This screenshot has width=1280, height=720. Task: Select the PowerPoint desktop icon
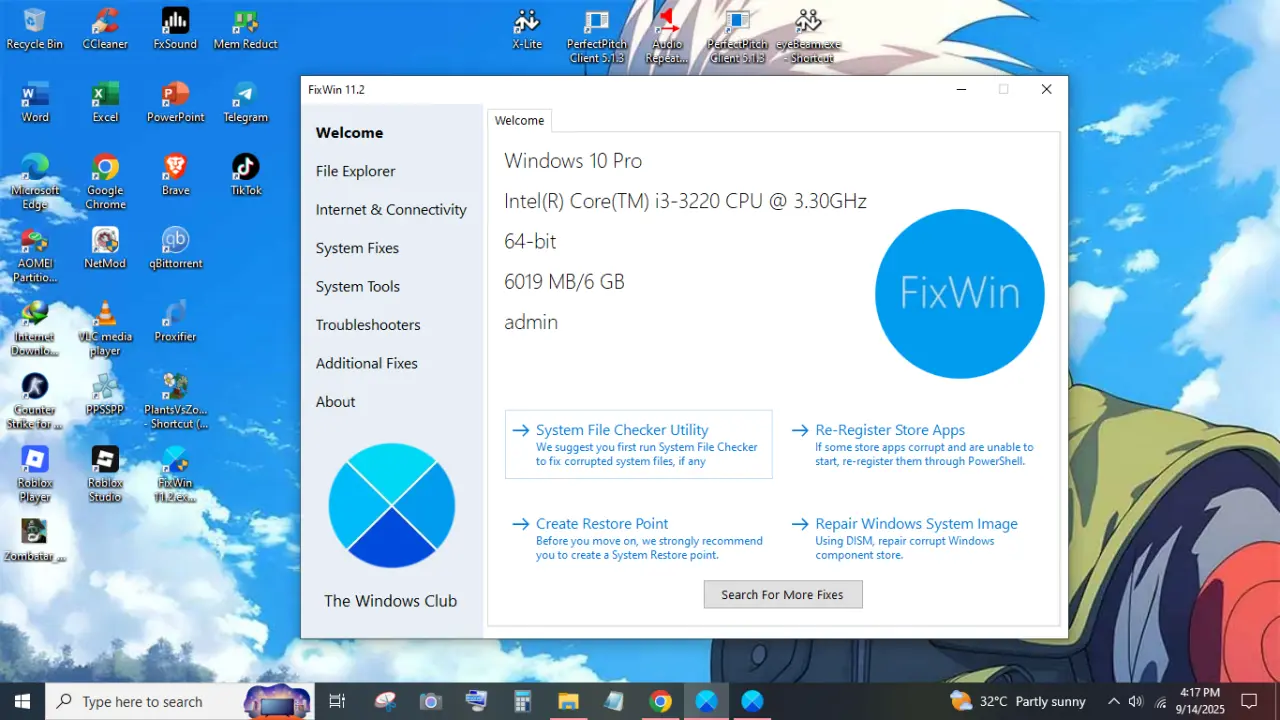point(175,102)
